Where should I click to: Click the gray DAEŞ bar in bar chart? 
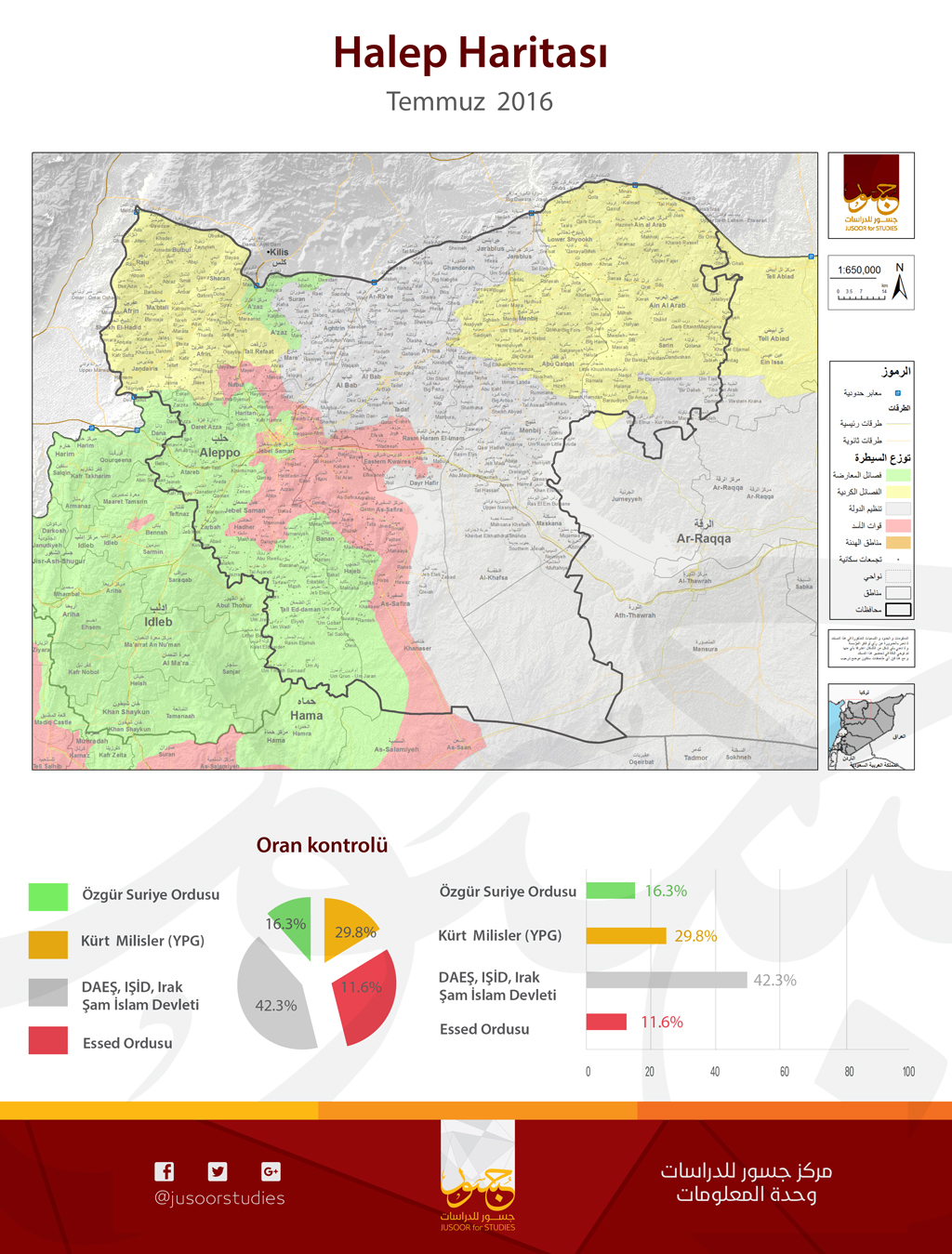[666, 980]
